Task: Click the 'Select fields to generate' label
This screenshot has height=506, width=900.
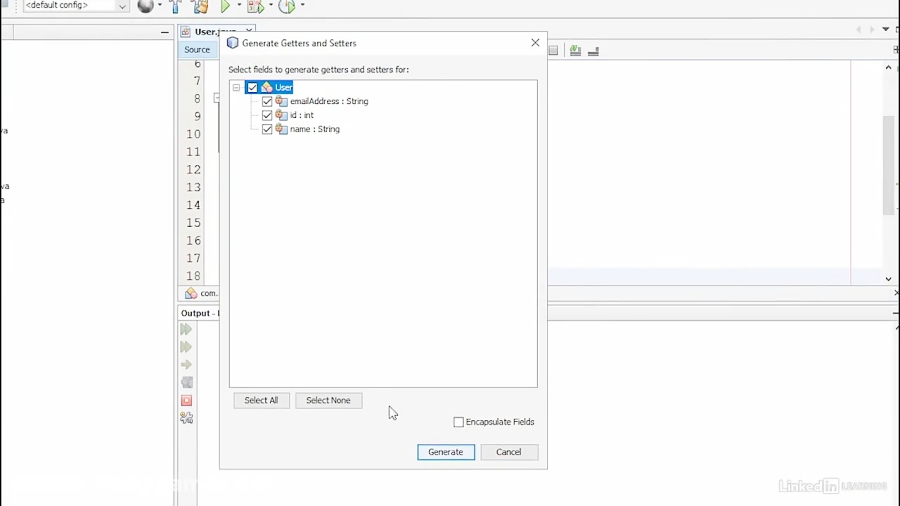Action: coord(319,69)
